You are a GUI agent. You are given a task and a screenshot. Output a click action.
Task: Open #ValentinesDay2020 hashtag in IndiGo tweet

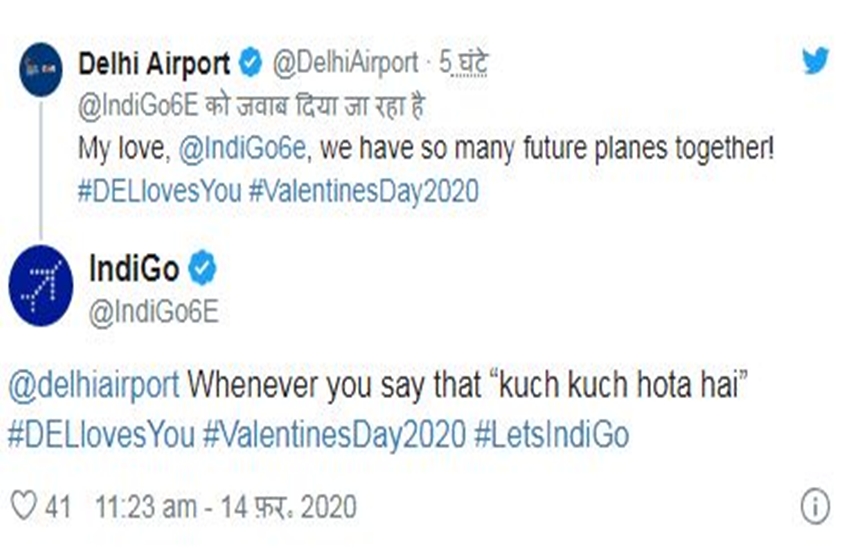click(x=334, y=435)
